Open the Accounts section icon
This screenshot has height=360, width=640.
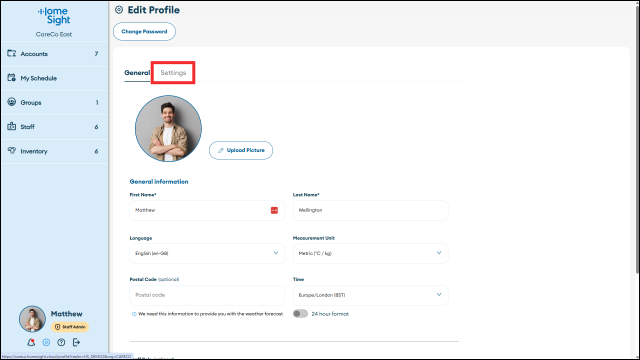(x=12, y=53)
